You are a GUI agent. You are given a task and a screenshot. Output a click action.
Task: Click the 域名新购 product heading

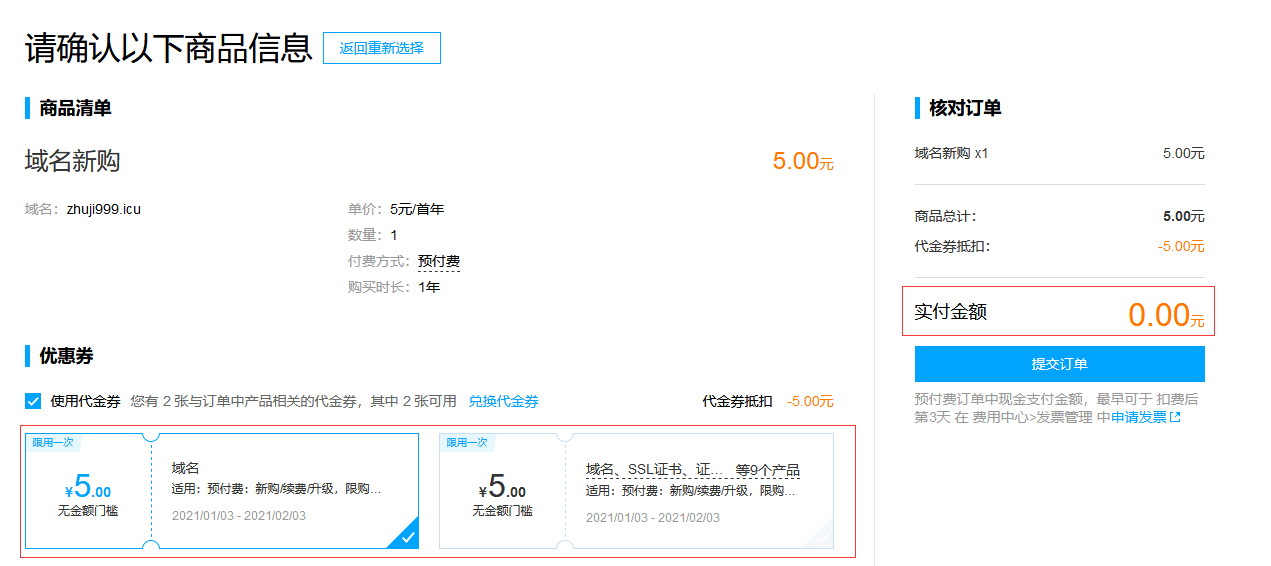click(72, 161)
